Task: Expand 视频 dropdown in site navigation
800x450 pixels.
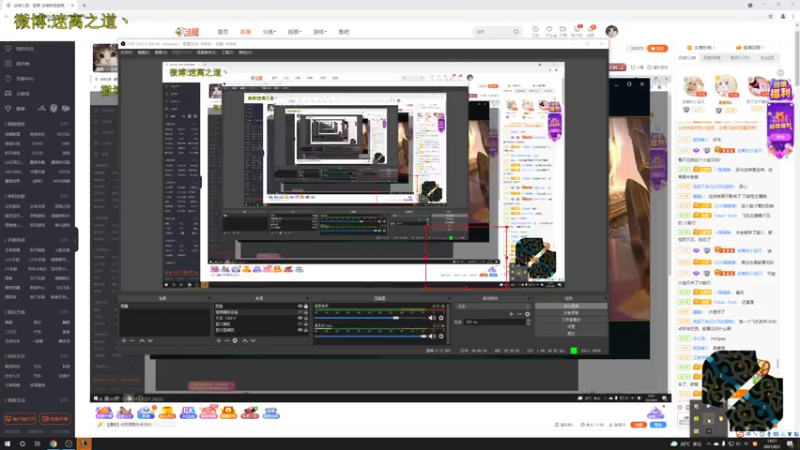Action: 294,32
